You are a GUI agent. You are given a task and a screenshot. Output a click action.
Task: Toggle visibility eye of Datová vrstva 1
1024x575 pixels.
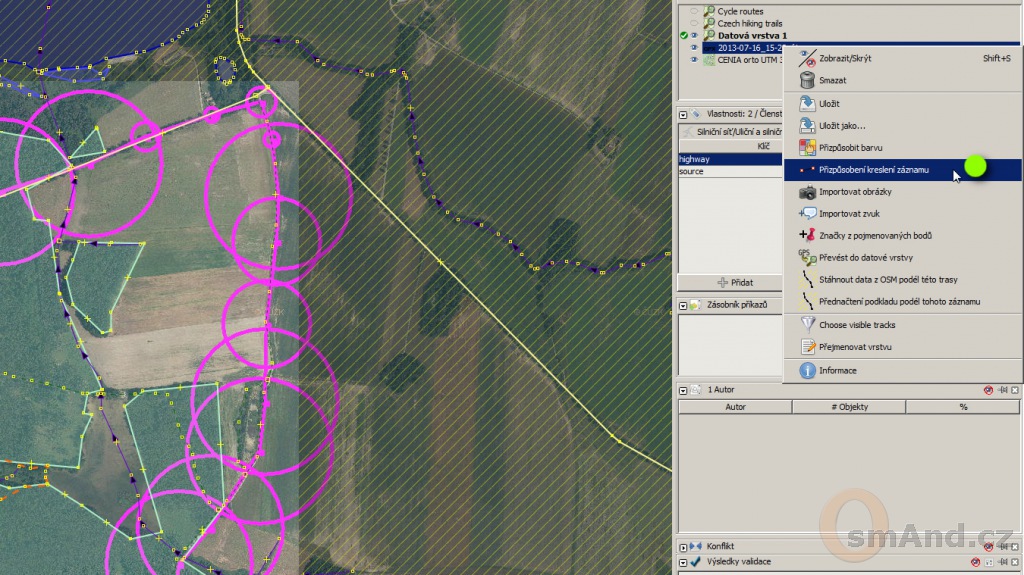tap(694, 35)
